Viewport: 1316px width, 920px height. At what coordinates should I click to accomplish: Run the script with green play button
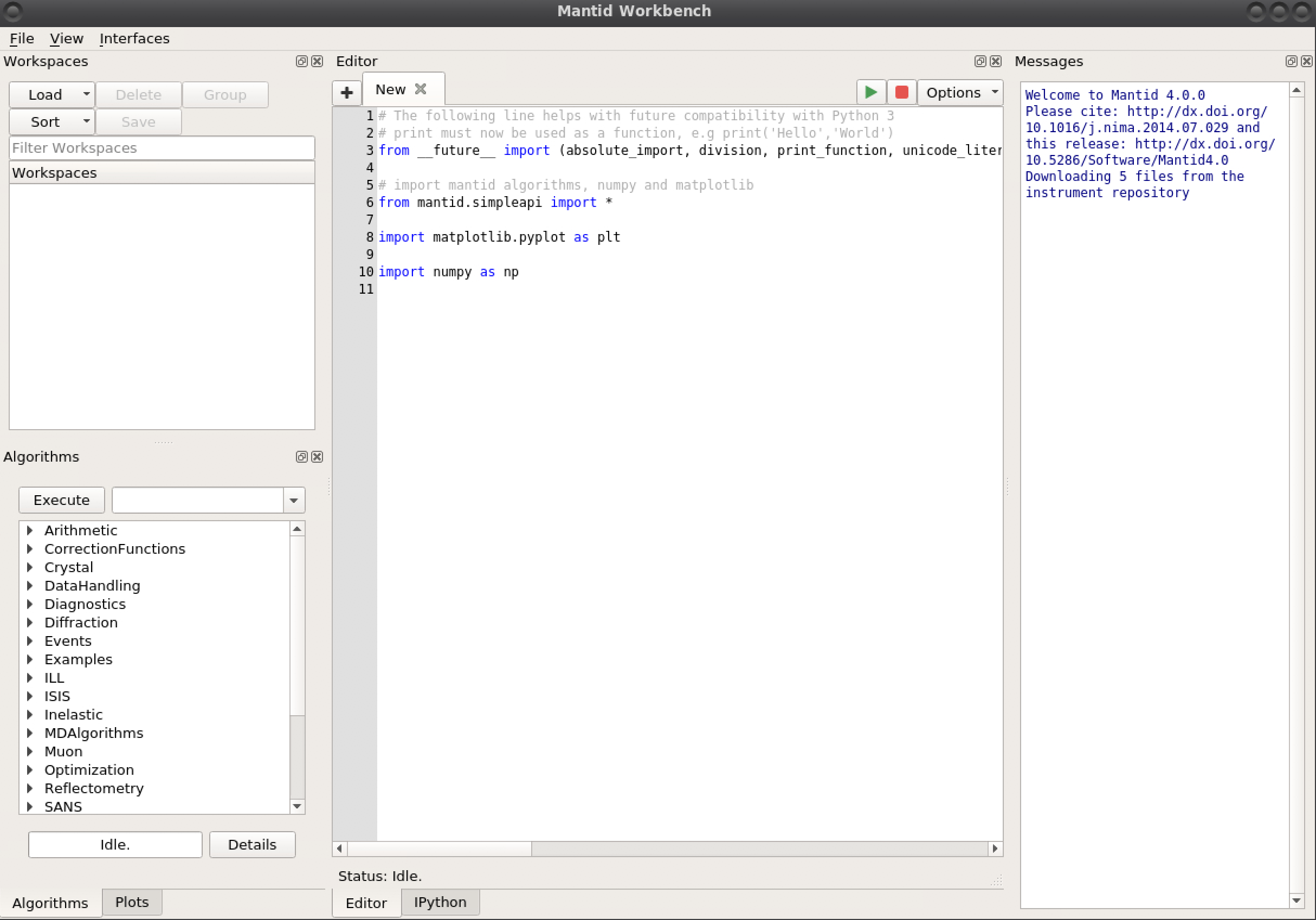[x=870, y=92]
